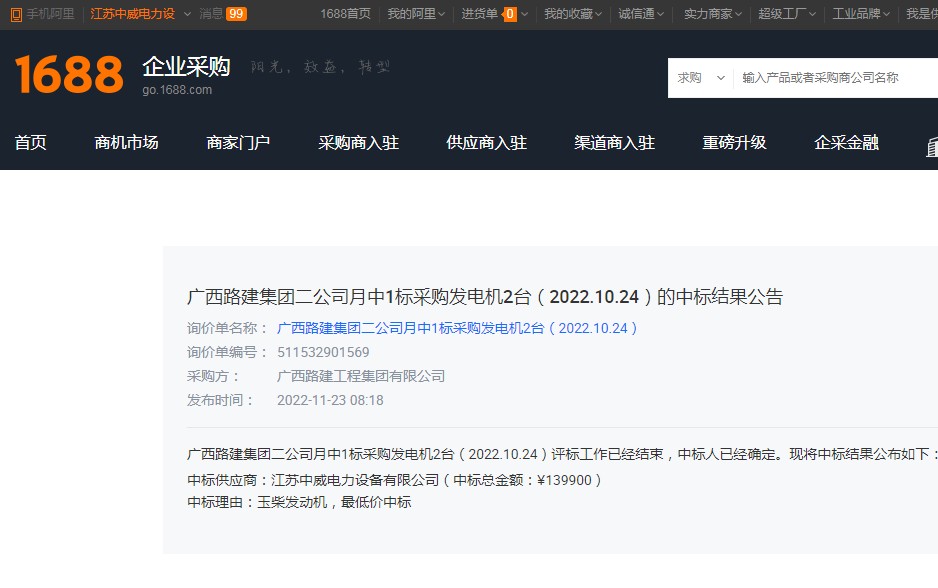
Task: Open the 渠道商入驻 navigation tab
Action: tap(614, 142)
